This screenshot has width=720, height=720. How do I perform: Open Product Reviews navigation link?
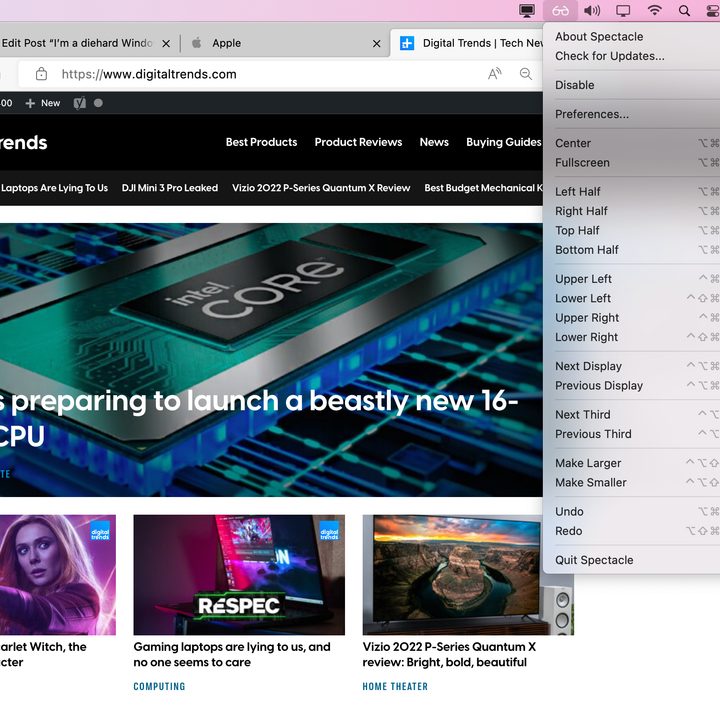pos(358,142)
